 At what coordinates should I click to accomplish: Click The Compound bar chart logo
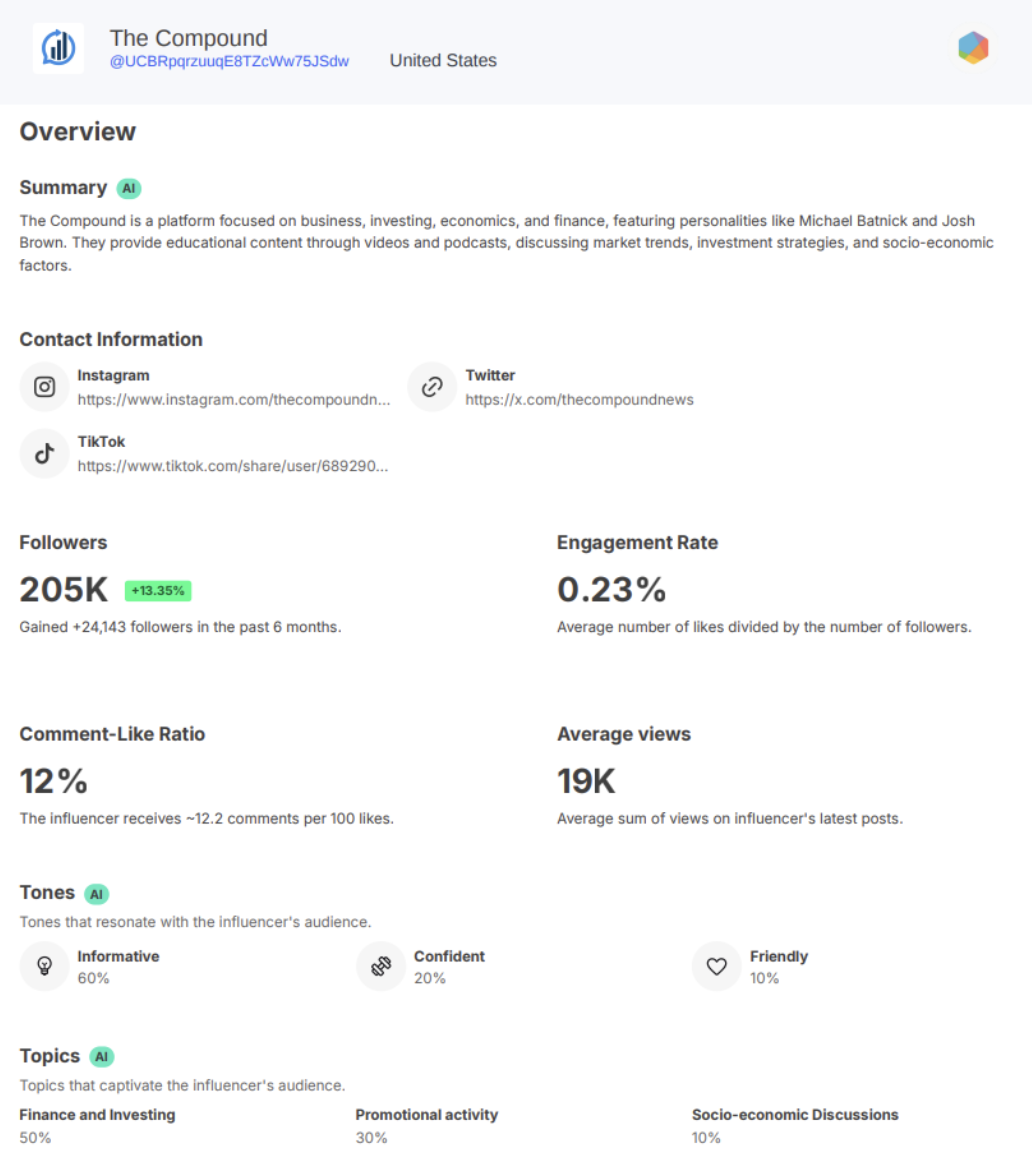59,48
